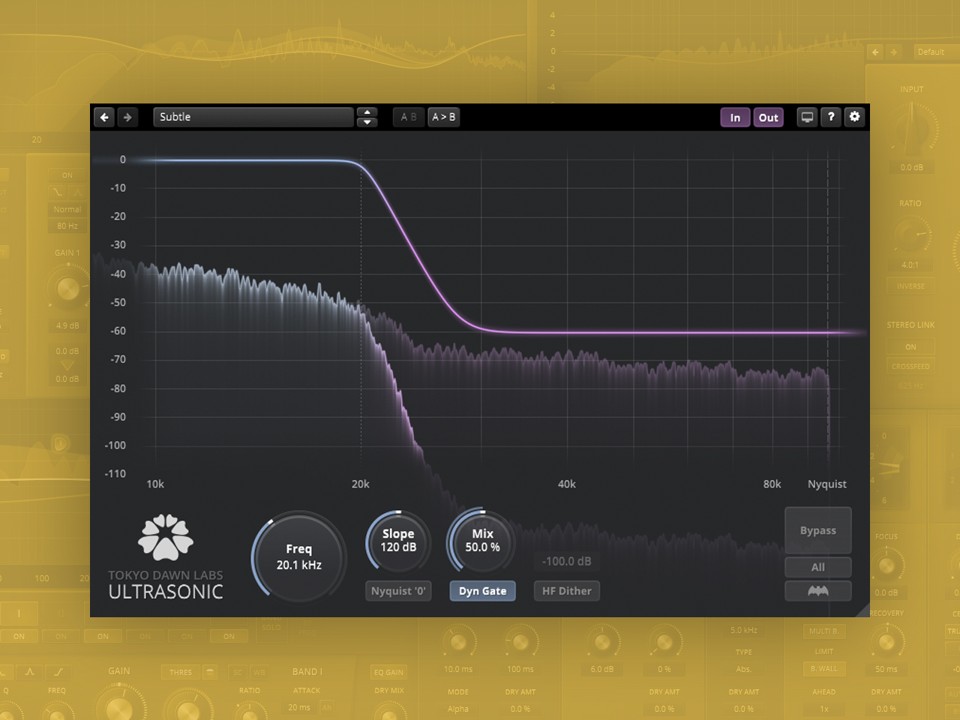Toggle the Out spectrum display button

(768, 118)
